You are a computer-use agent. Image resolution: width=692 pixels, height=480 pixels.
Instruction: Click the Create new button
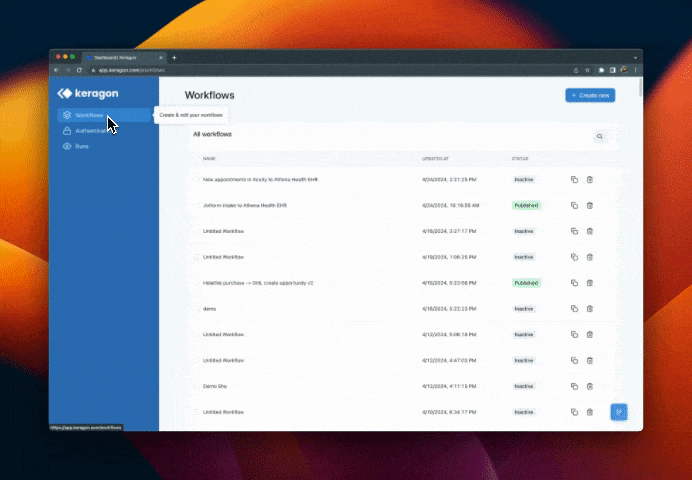pos(590,95)
